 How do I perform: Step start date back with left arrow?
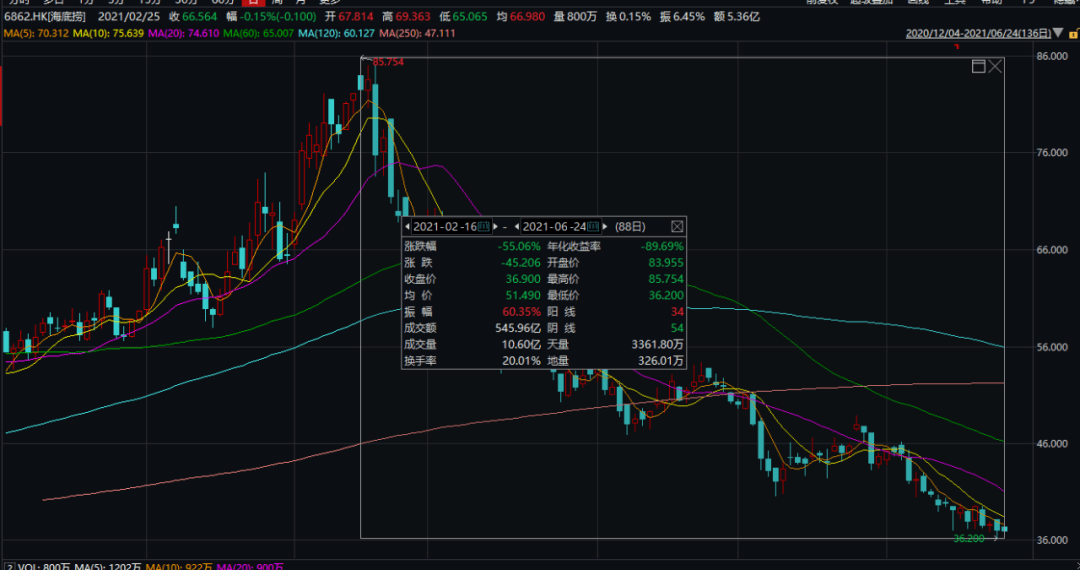coord(407,226)
